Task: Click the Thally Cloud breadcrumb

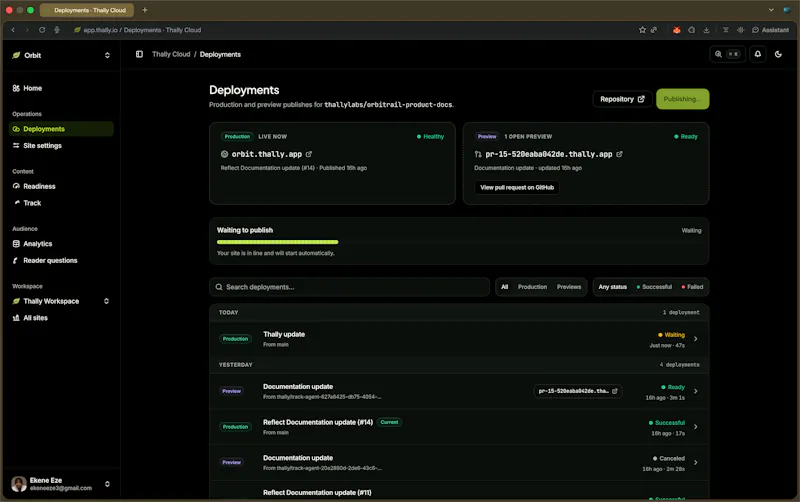Action: pos(171,54)
